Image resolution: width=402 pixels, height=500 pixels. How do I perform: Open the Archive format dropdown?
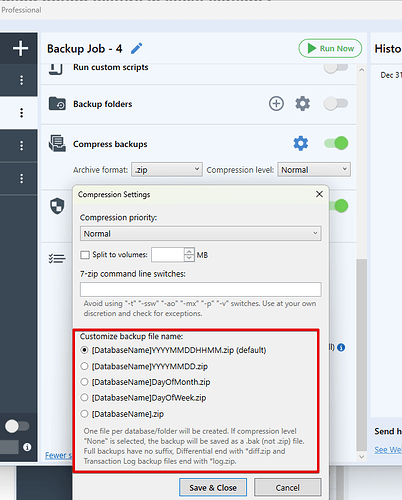tap(167, 170)
